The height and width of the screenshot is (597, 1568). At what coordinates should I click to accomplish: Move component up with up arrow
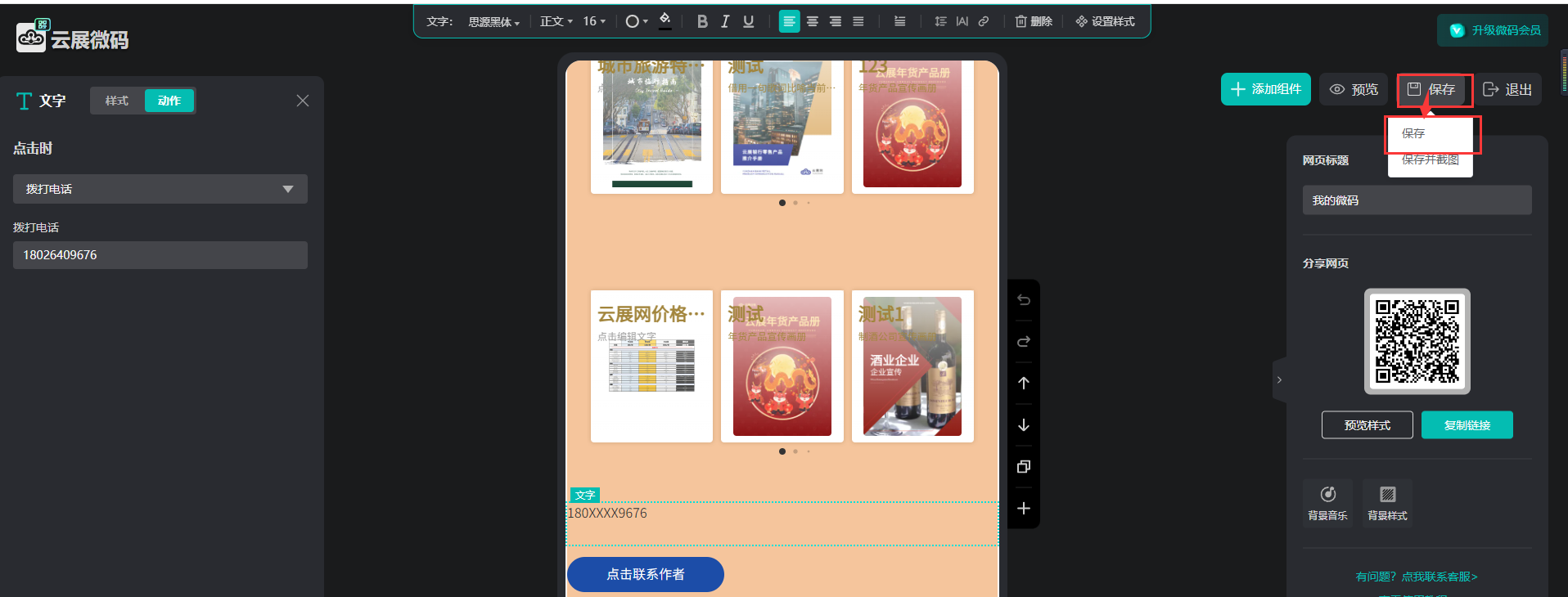[1023, 383]
